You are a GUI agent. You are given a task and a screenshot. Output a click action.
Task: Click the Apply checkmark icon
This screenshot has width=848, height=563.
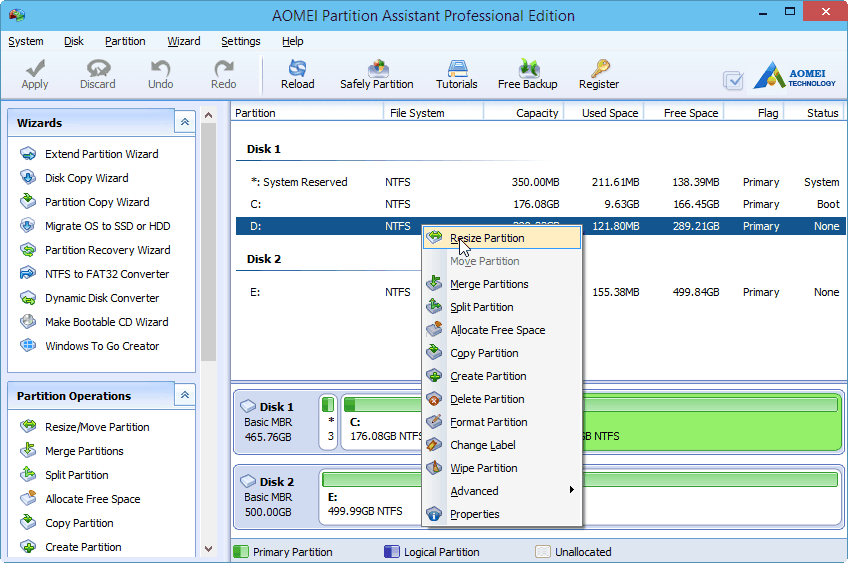[35, 74]
